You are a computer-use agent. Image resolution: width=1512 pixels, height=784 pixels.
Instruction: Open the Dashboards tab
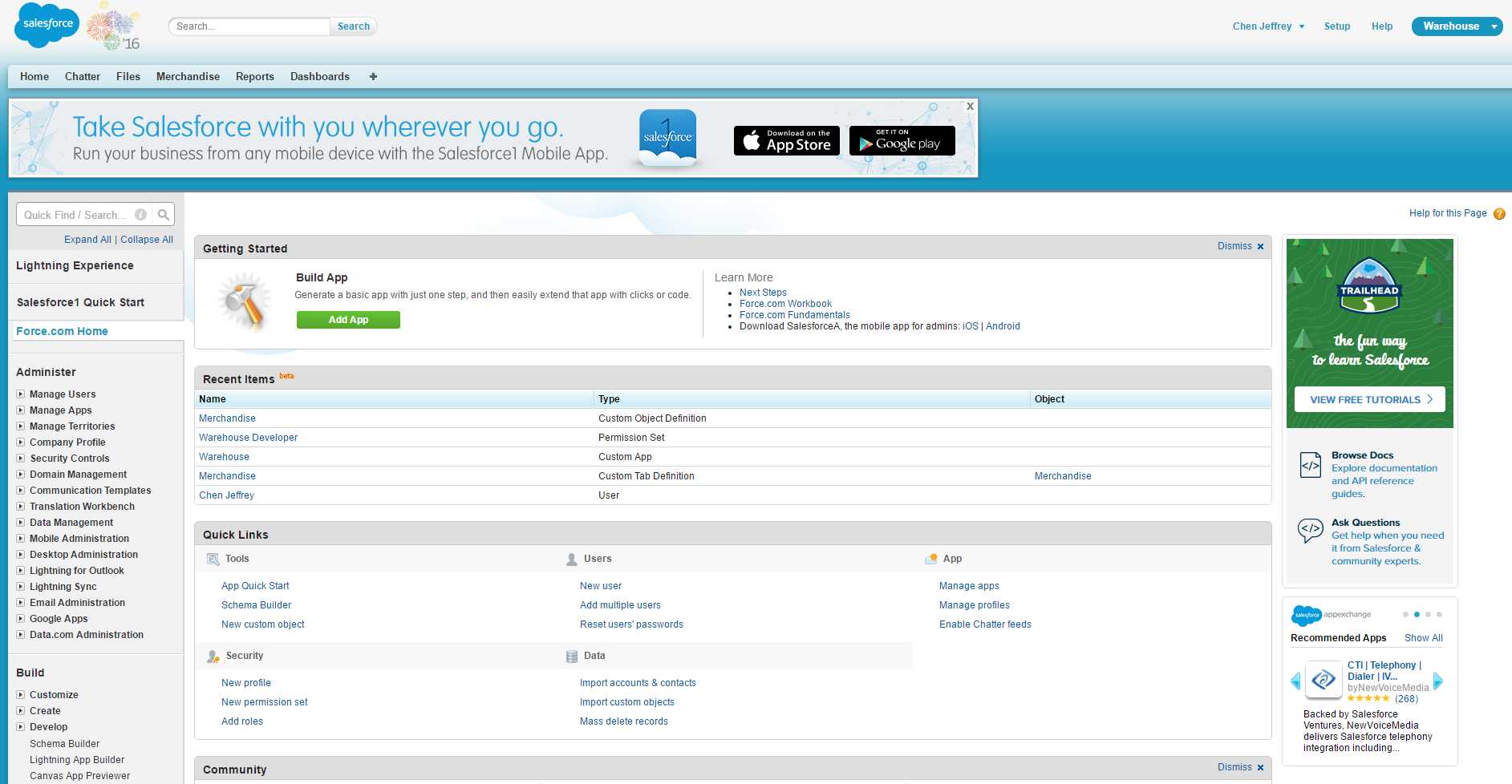point(320,77)
